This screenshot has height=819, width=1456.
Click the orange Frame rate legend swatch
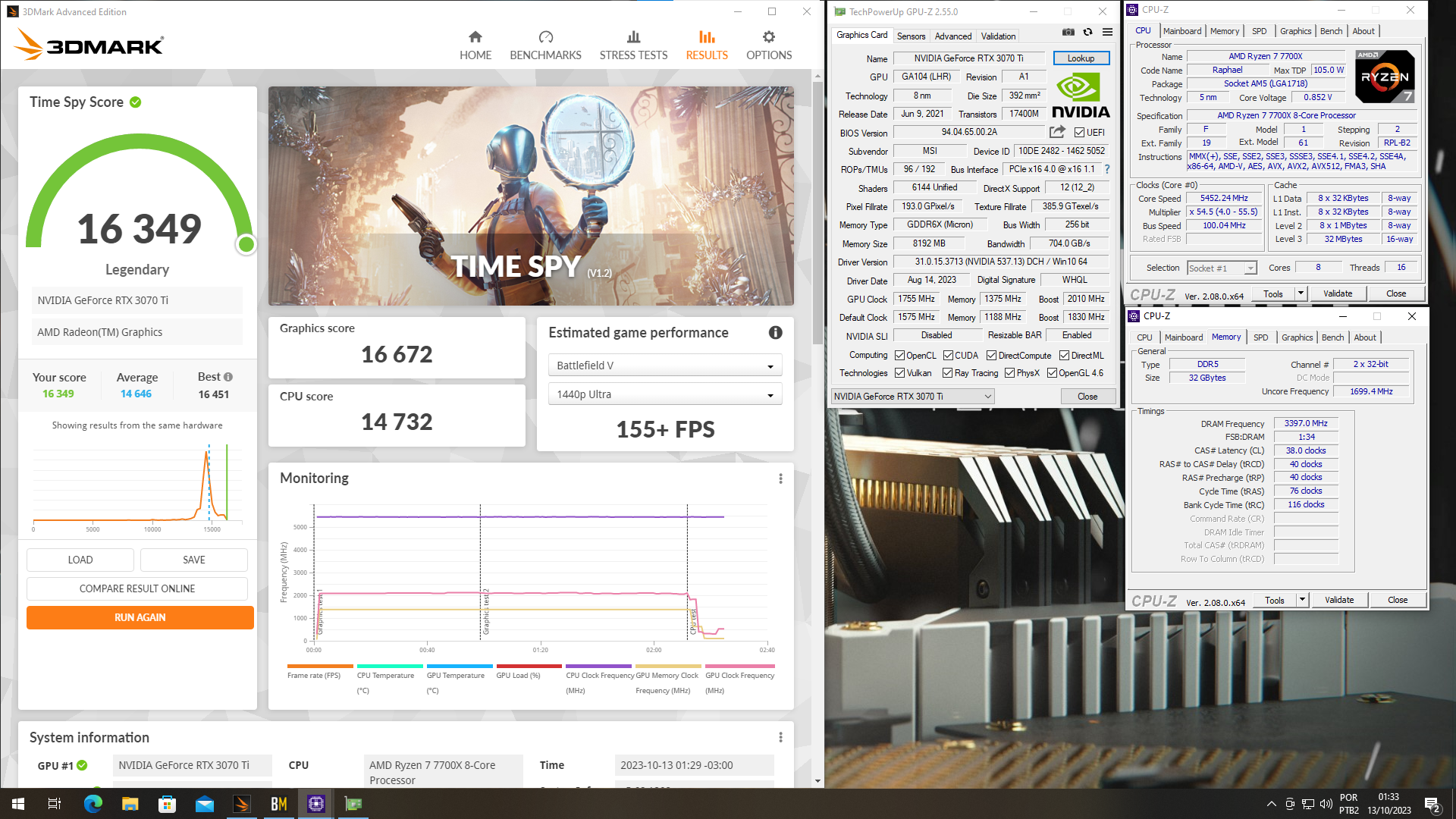point(320,666)
